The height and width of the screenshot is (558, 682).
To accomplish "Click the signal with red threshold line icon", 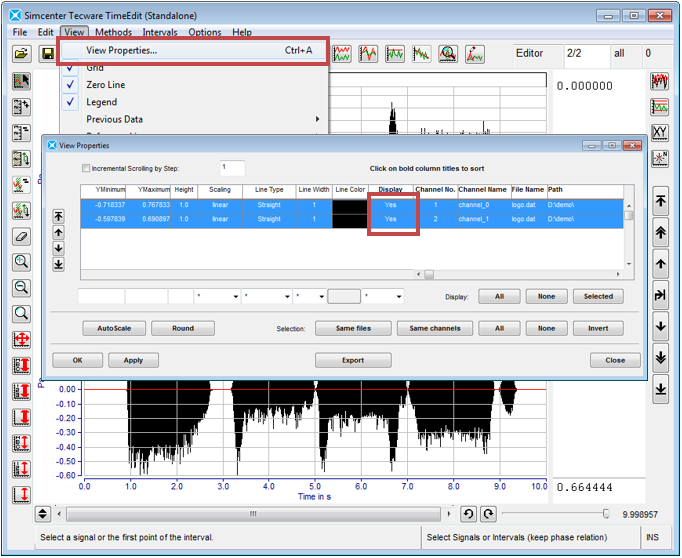I will pos(395,54).
